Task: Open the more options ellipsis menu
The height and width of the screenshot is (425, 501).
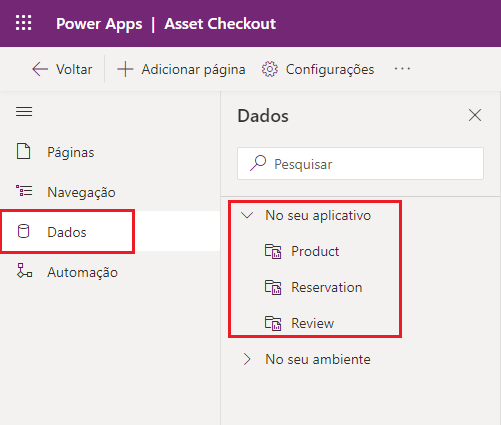Action: tap(402, 69)
